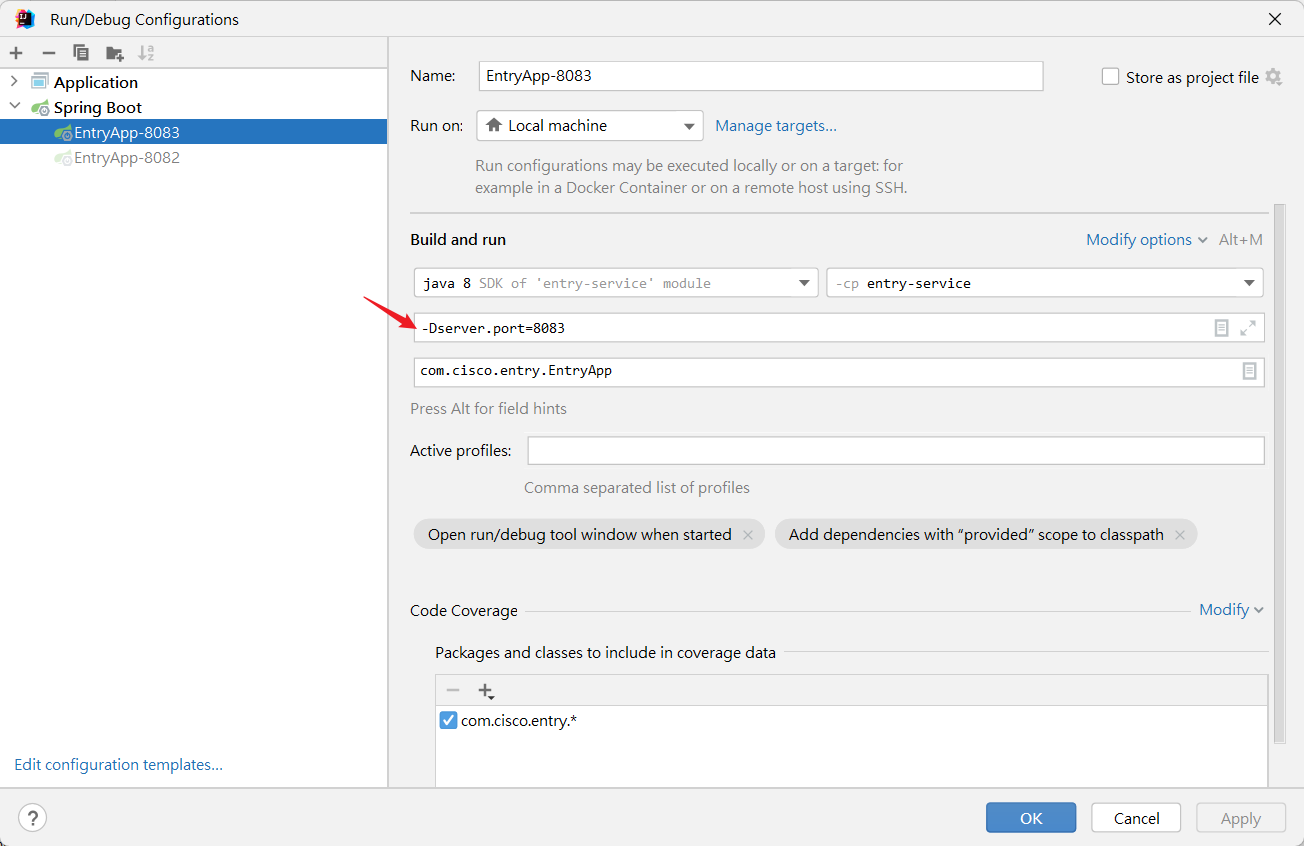Click the 'Build and run' heading
The width and height of the screenshot is (1304, 846).
[x=458, y=240]
